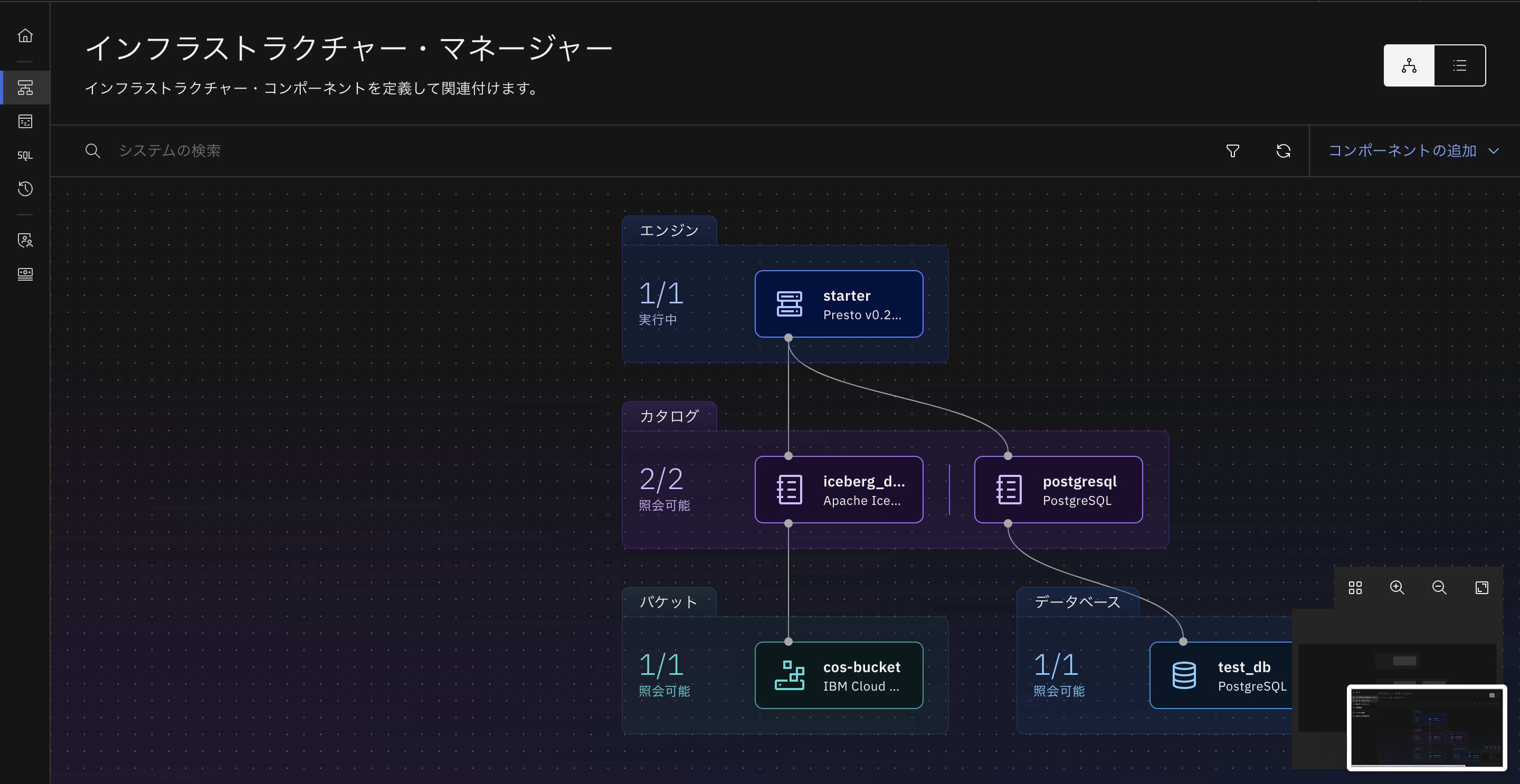This screenshot has height=784, width=1520.
Task: Open the query history sidebar icon
Action: pos(25,189)
